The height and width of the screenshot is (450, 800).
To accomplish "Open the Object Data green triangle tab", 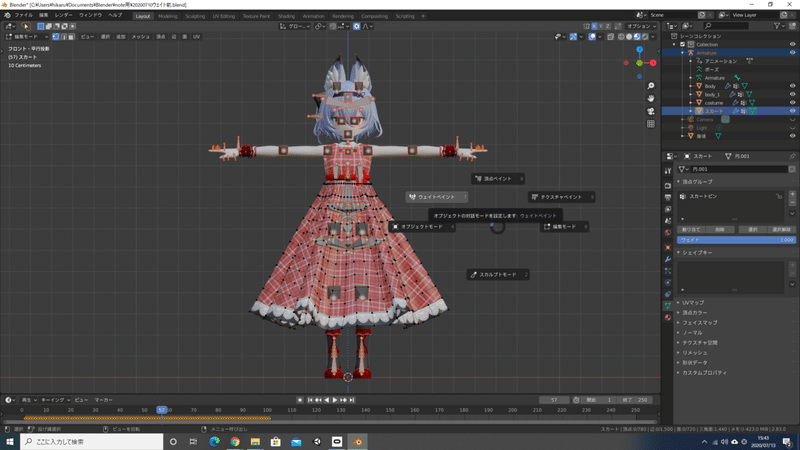I will 668,306.
